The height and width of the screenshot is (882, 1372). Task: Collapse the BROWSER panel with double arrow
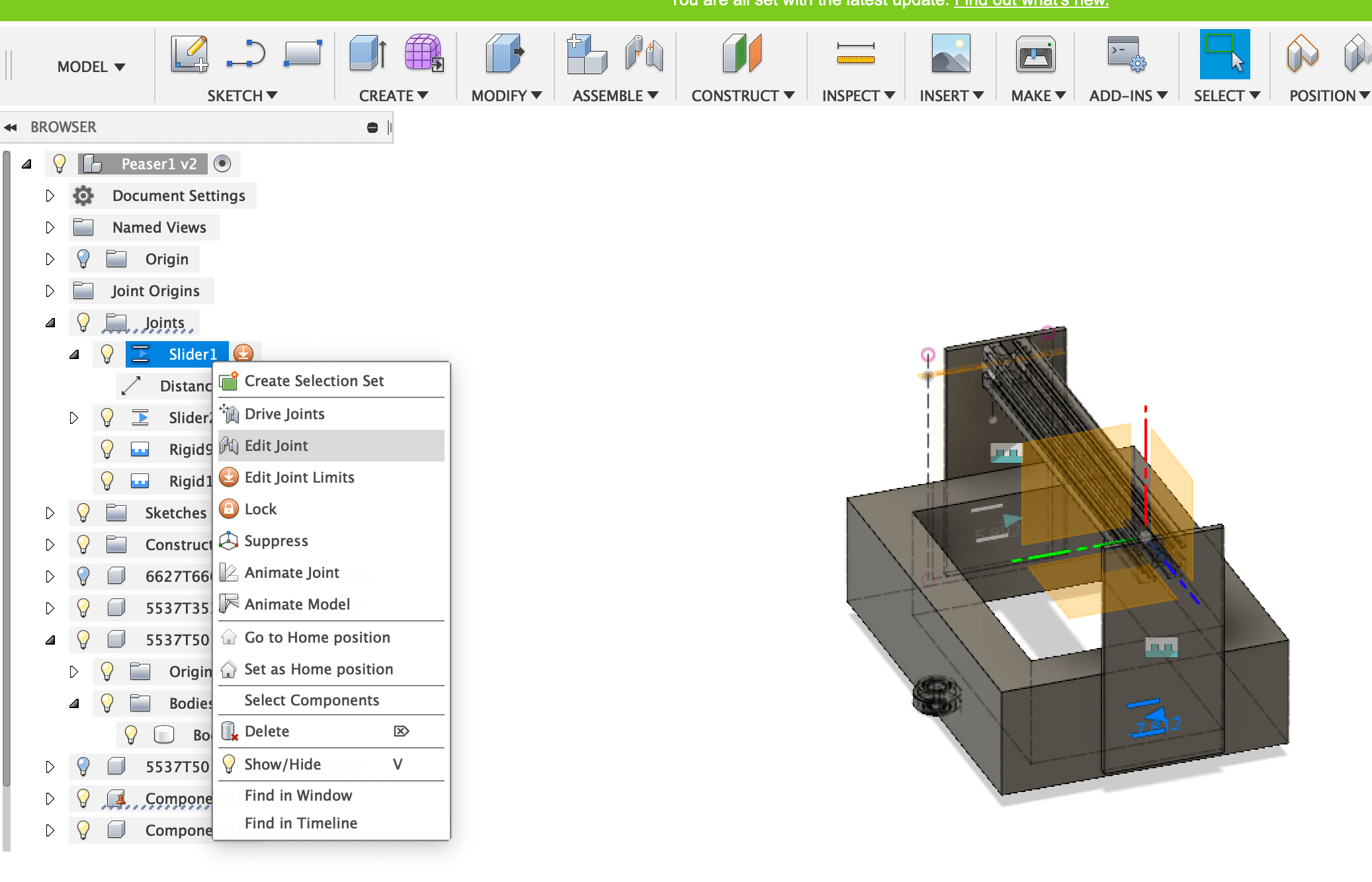coord(11,127)
